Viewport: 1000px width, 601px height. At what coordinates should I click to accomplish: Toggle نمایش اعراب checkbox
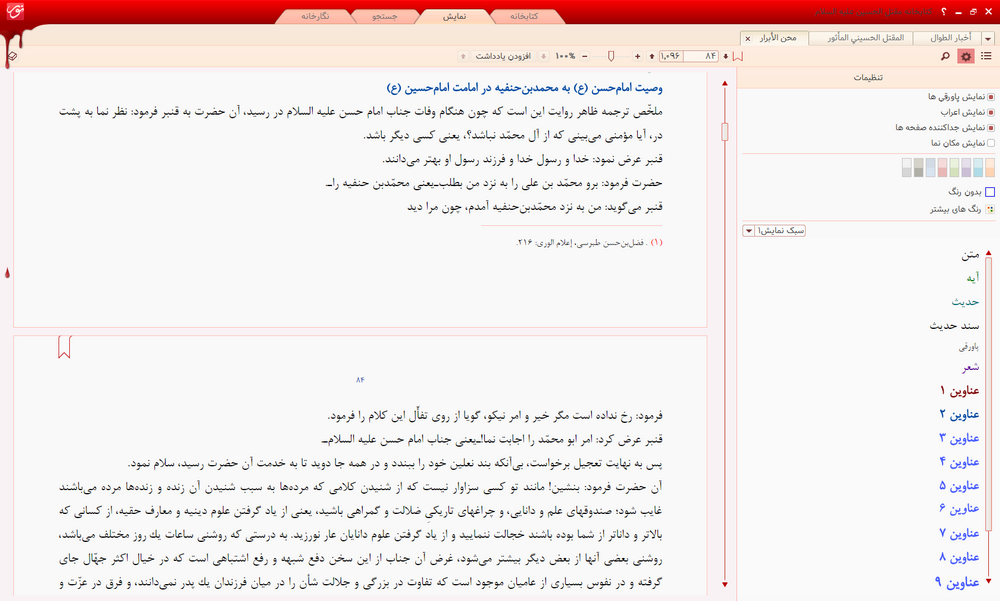pos(990,112)
